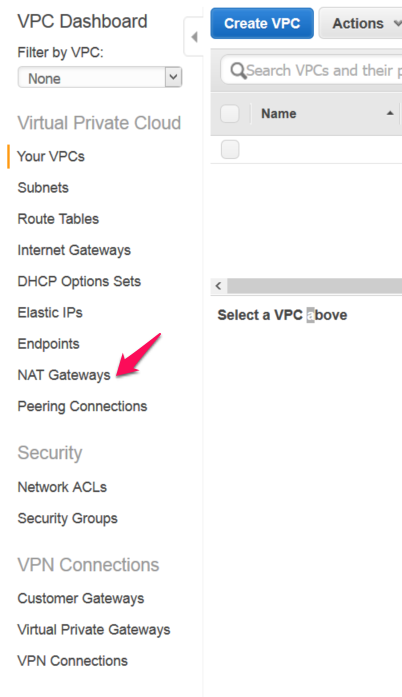This screenshot has width=402, height=697.
Task: Click the magnifier search icon
Action: click(x=238, y=71)
